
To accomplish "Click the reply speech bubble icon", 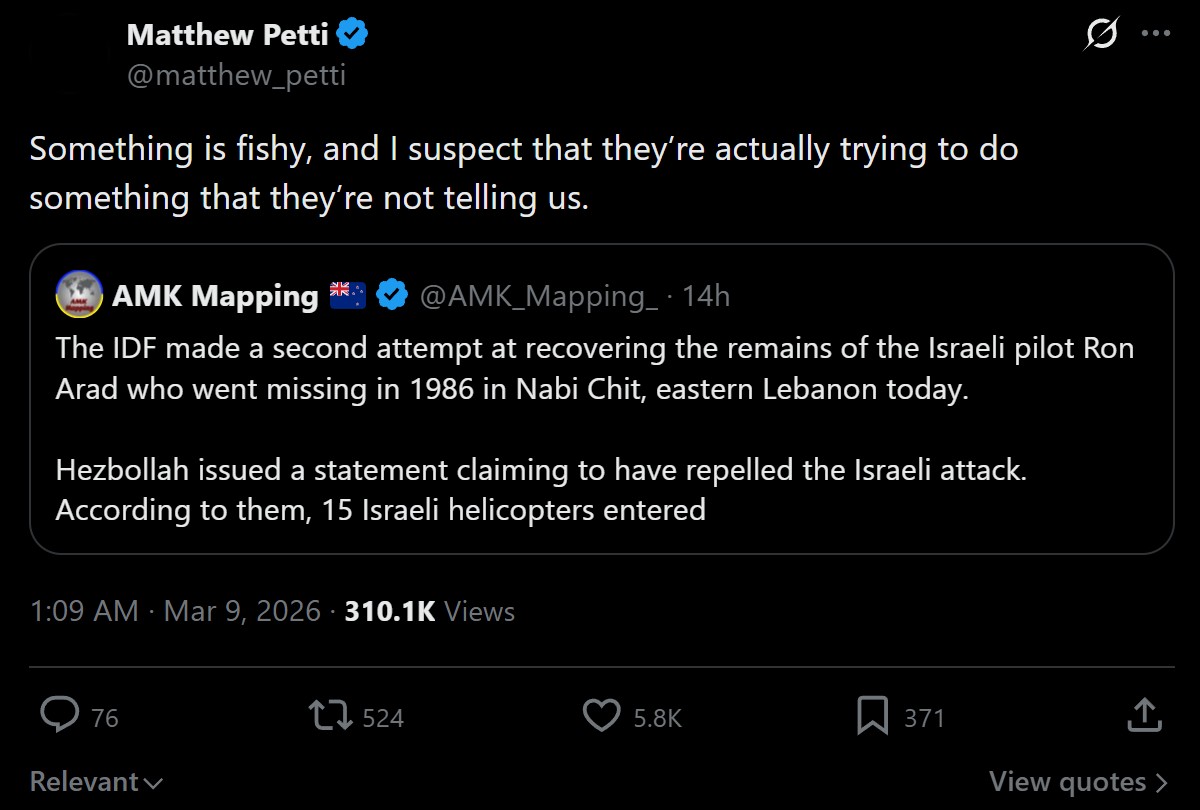I will (x=60, y=715).
